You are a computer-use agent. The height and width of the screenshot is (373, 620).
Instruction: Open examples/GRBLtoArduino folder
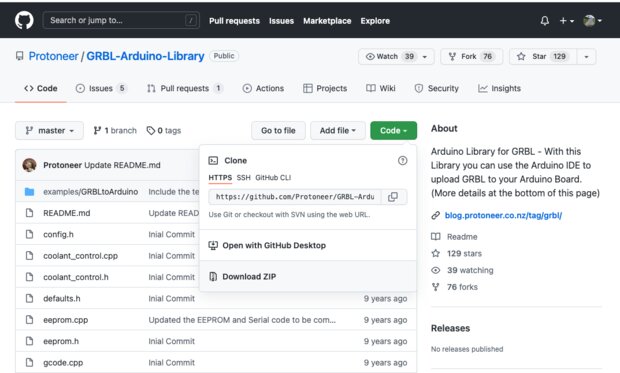click(91, 192)
